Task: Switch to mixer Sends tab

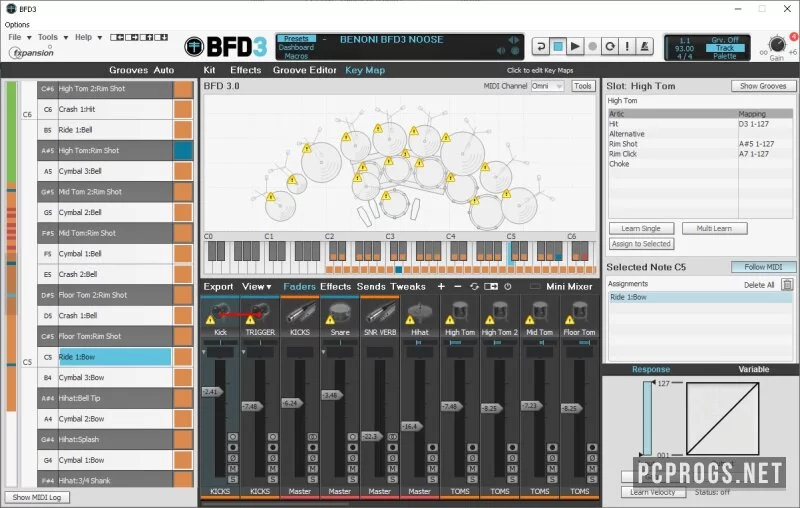Action: 371,287
